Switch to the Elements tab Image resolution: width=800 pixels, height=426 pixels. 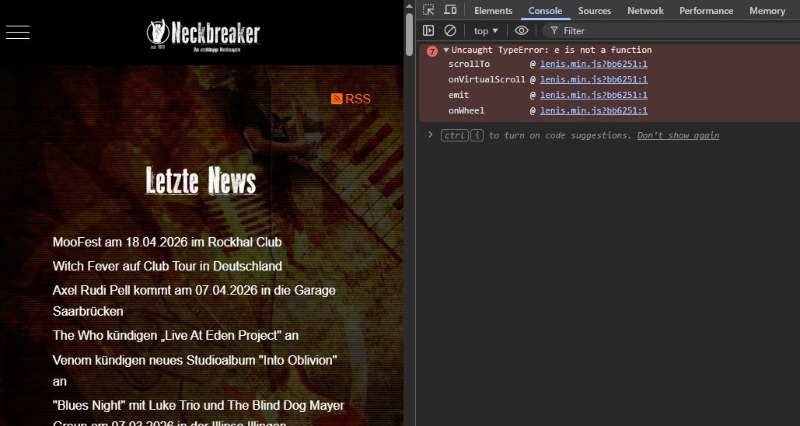(x=493, y=10)
